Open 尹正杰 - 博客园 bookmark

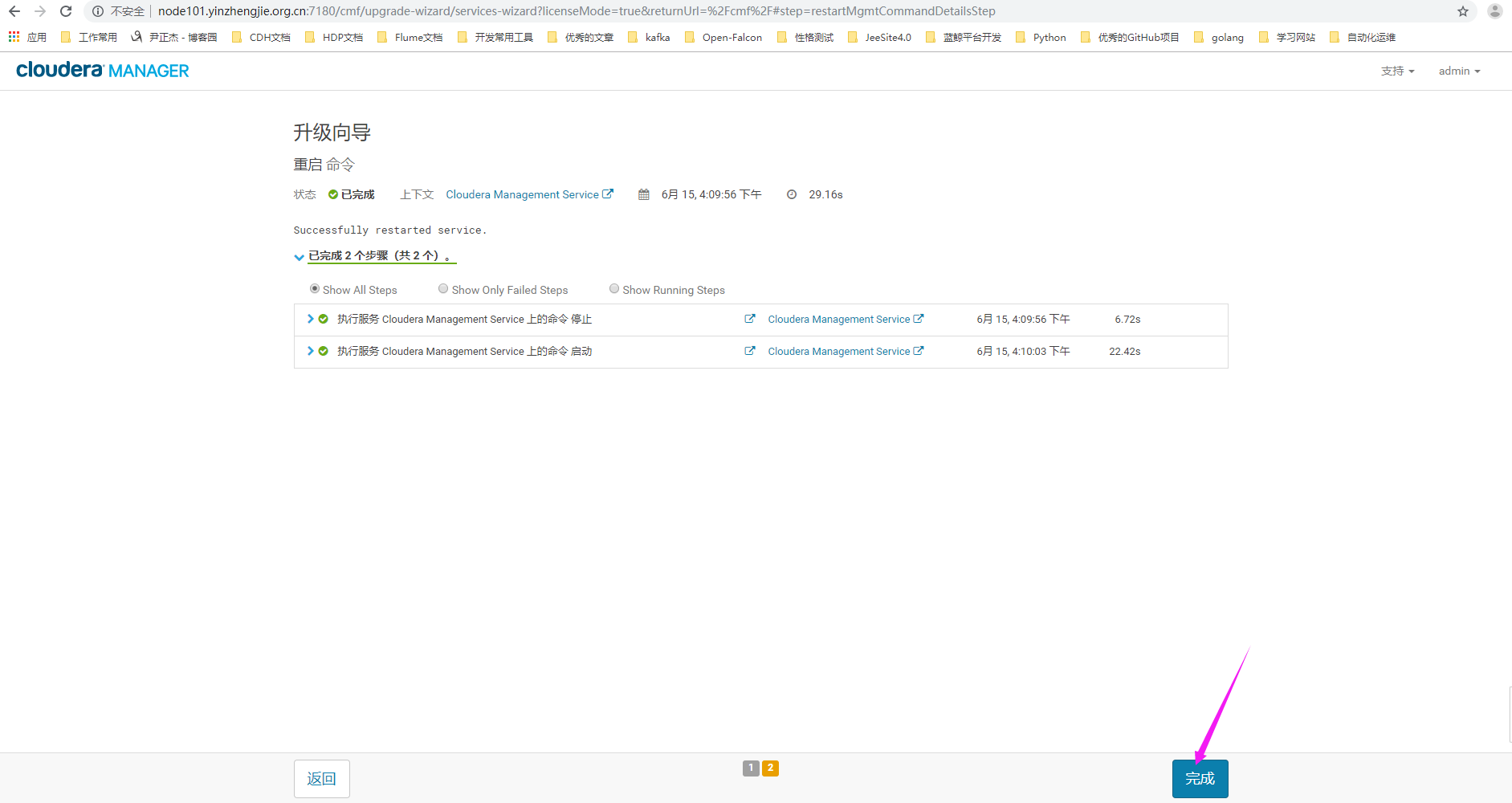pyautogui.click(x=174, y=37)
